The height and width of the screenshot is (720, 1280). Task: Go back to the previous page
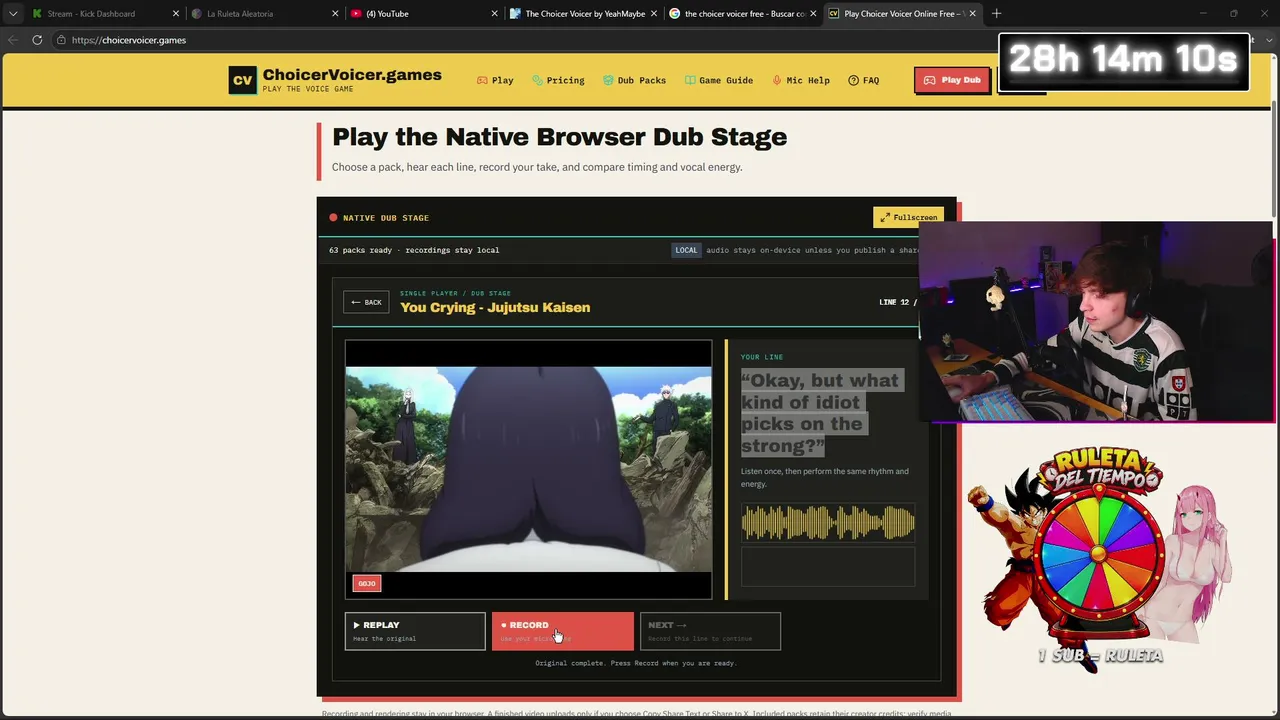coord(13,40)
